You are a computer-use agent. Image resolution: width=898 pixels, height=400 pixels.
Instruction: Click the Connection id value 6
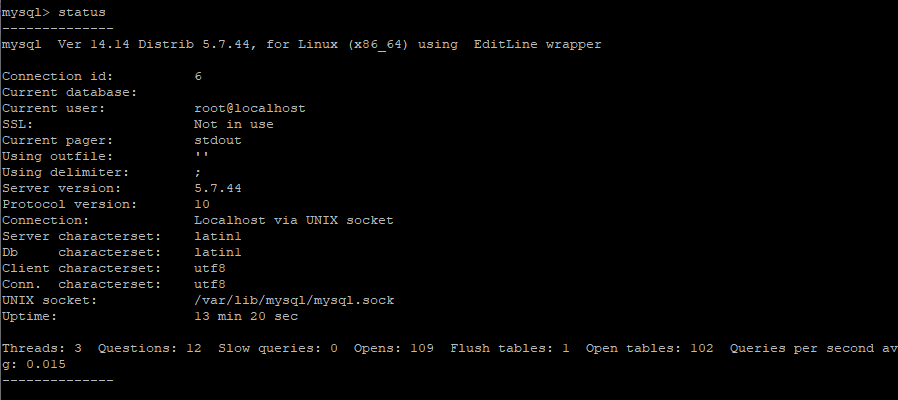198,76
